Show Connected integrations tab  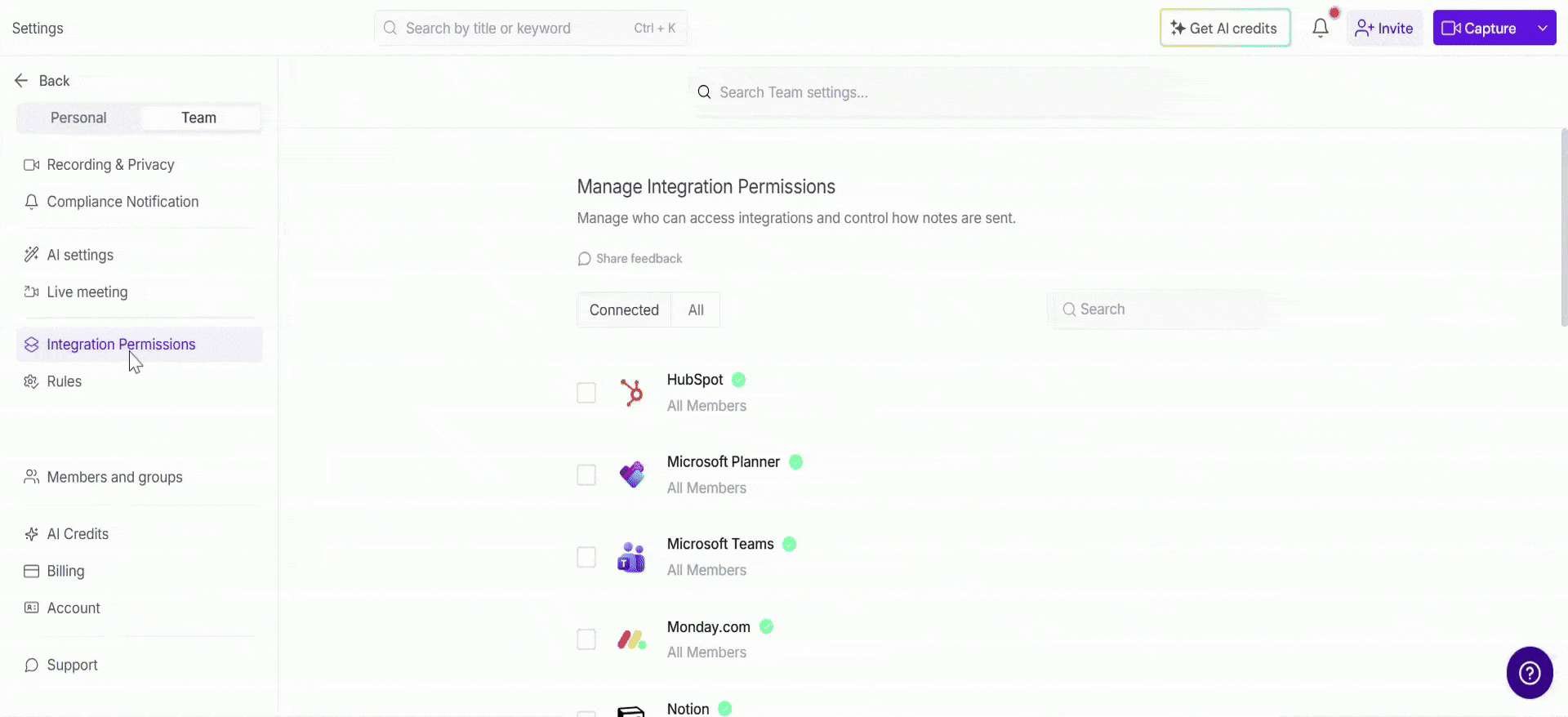coord(624,310)
